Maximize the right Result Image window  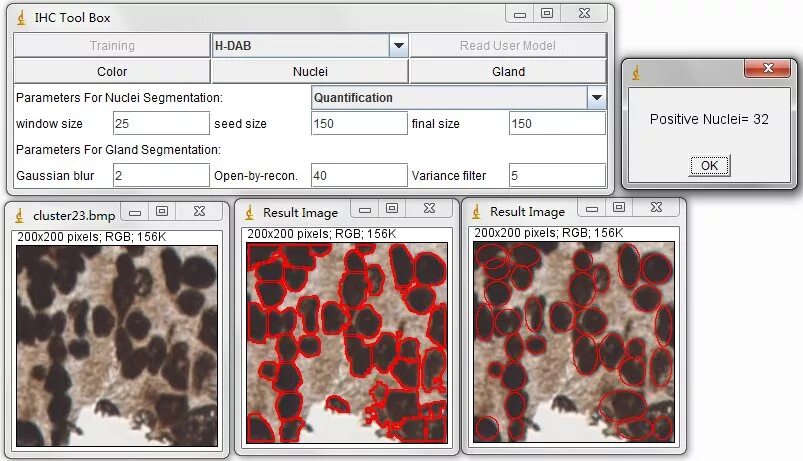619,207
